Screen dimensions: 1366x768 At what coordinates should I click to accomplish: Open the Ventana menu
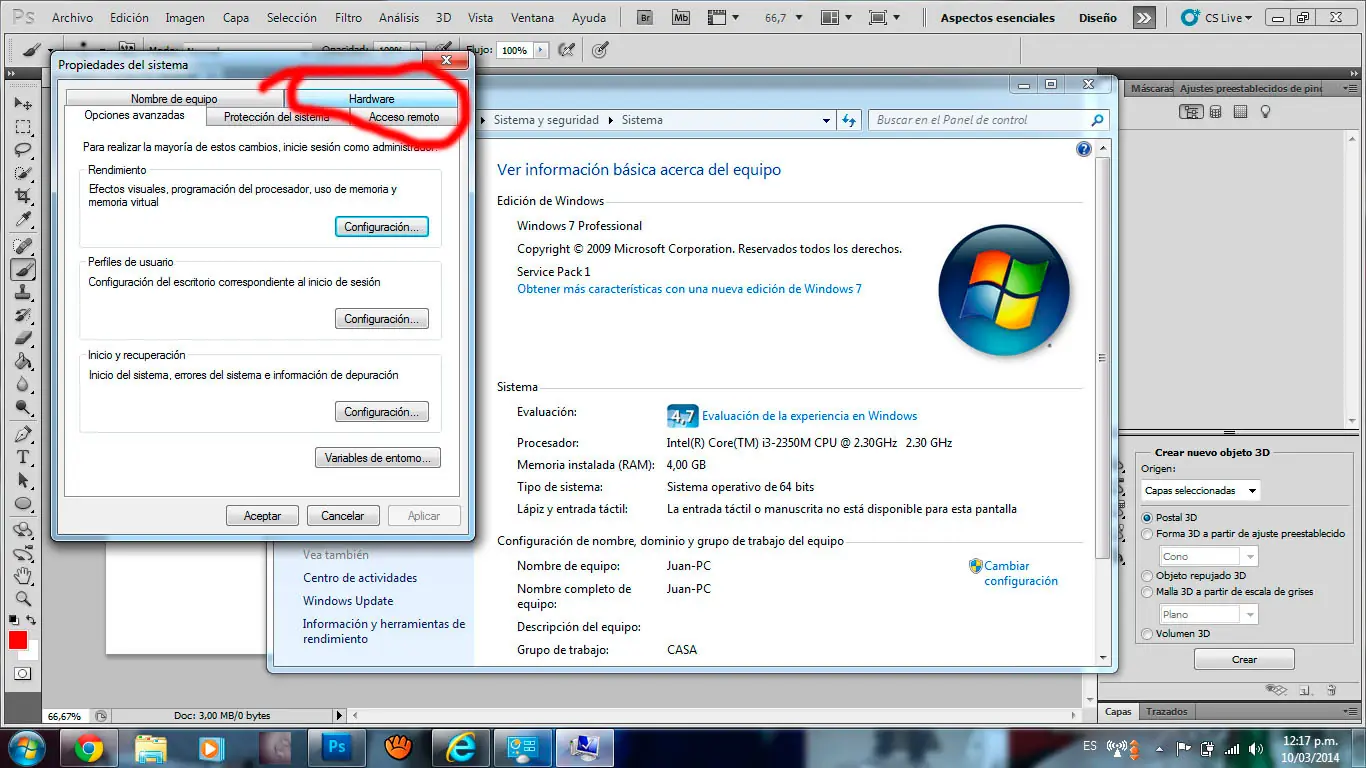coord(532,18)
